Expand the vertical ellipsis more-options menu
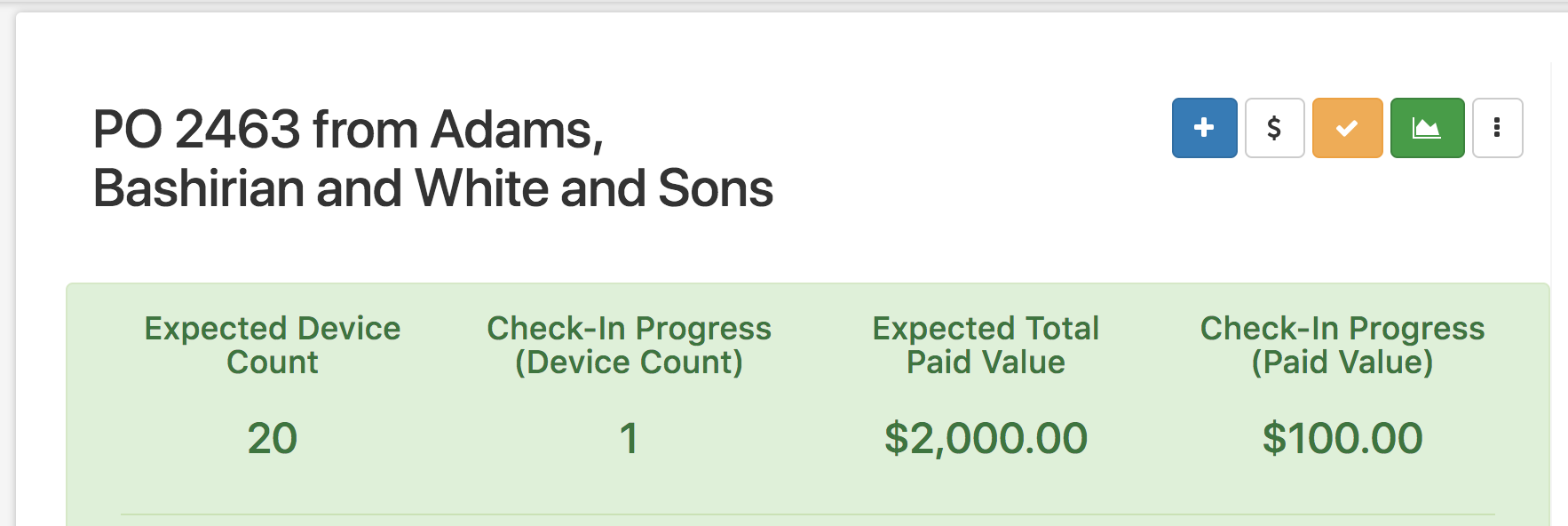Image resolution: width=1568 pixels, height=526 pixels. (x=1497, y=128)
